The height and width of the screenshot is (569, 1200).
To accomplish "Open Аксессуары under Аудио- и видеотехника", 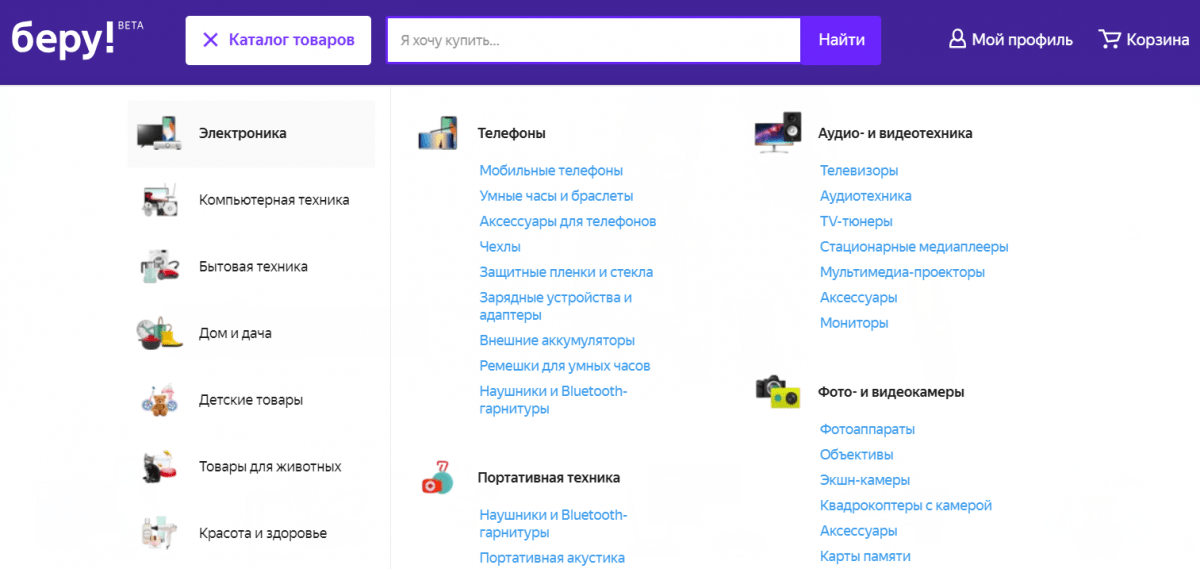I will (x=859, y=298).
